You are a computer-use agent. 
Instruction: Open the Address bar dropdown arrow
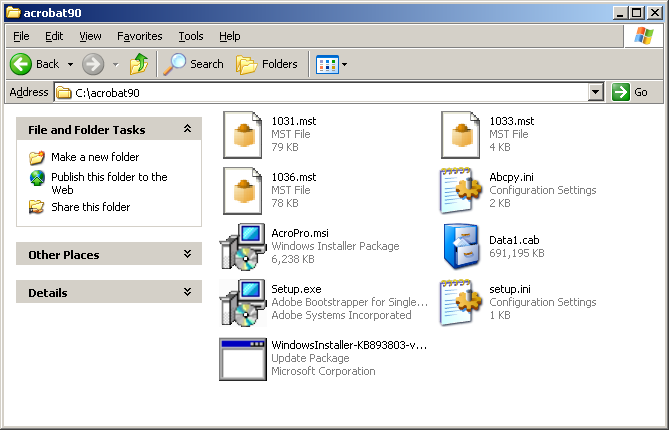tap(596, 92)
